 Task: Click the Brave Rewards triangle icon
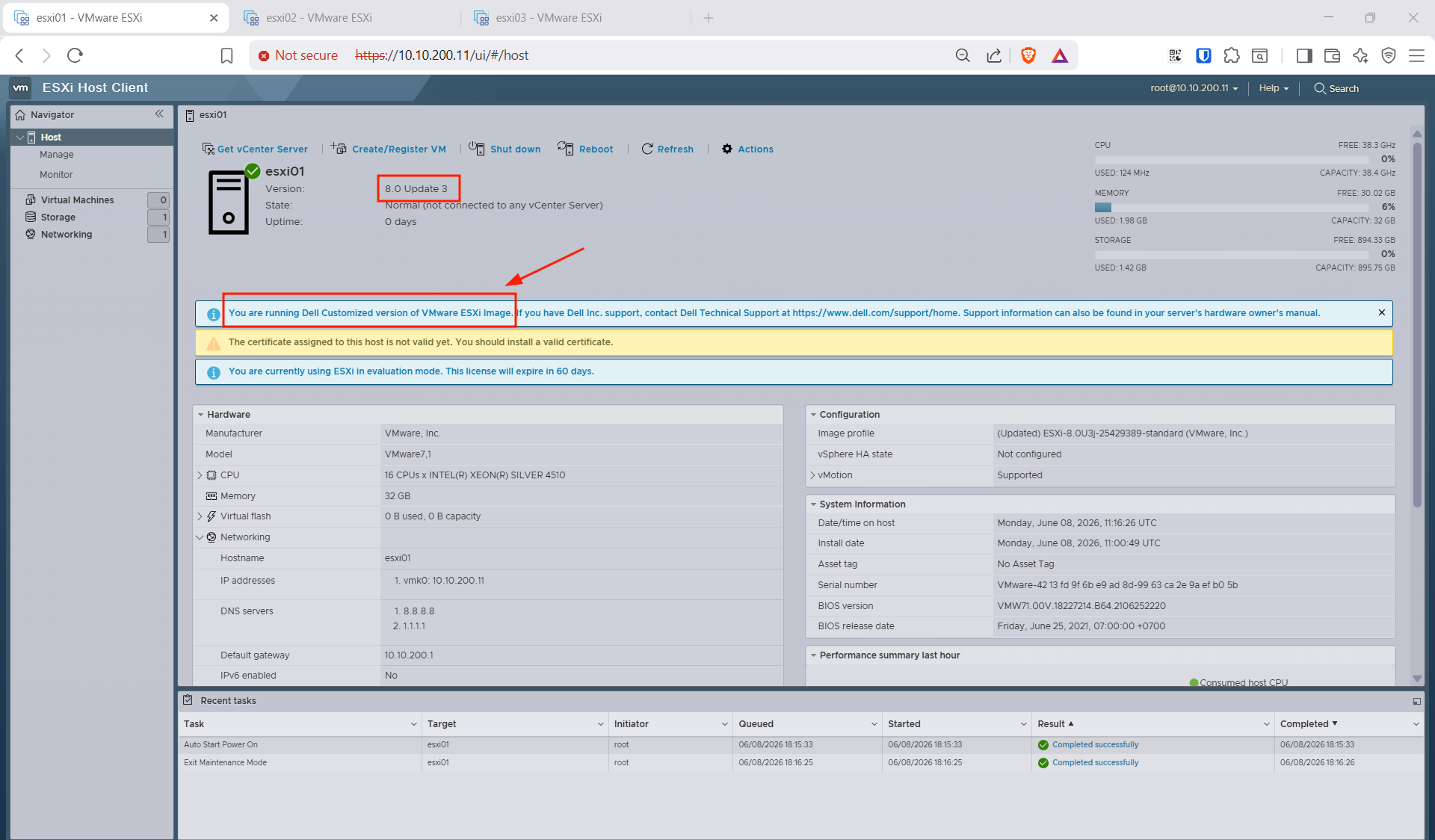[x=1060, y=55]
